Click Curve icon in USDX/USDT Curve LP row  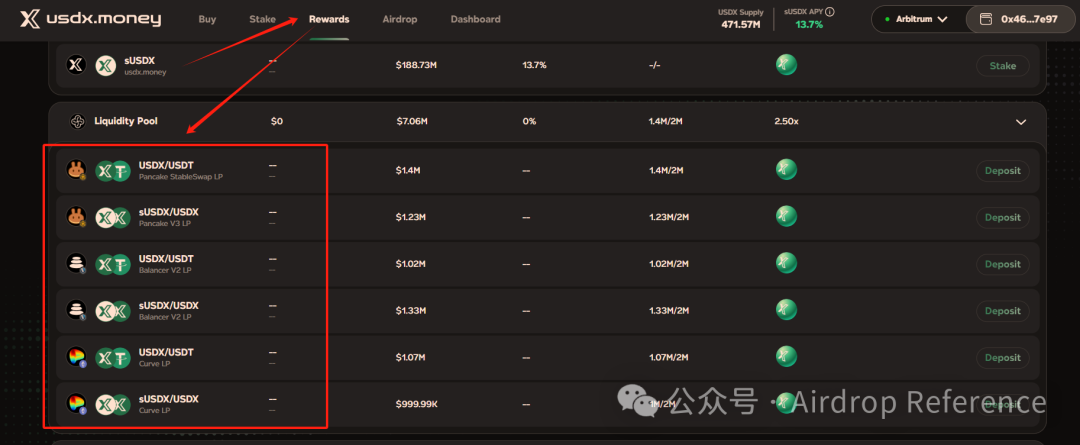click(75, 357)
